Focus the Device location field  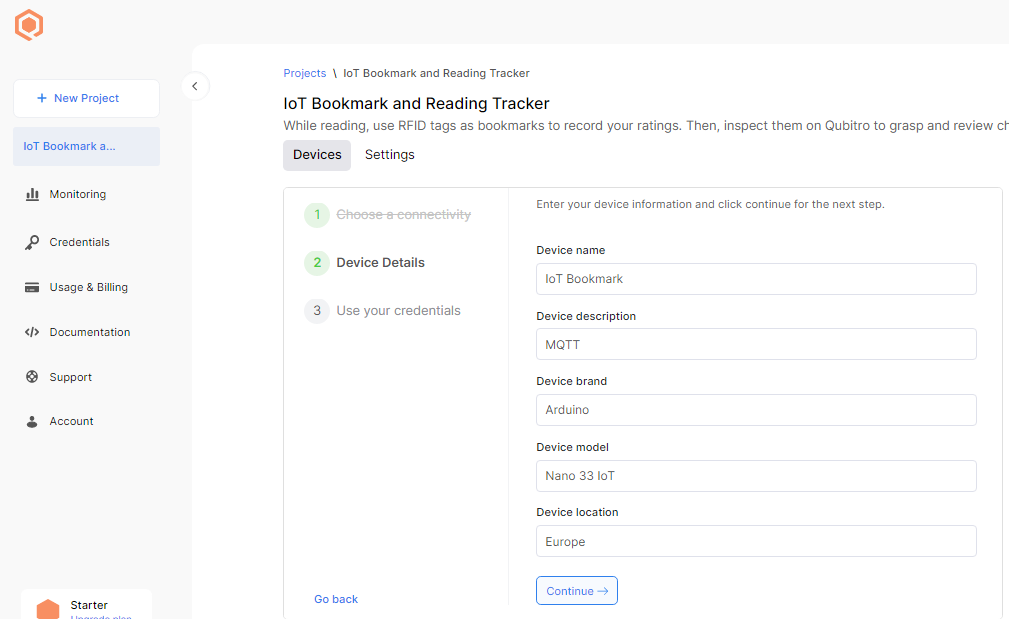(755, 541)
